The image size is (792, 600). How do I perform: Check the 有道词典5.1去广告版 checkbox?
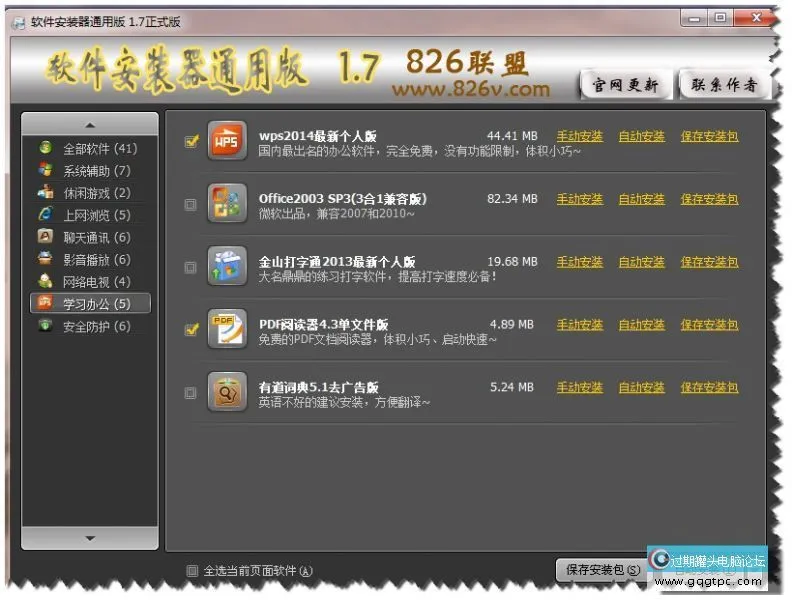[190, 392]
